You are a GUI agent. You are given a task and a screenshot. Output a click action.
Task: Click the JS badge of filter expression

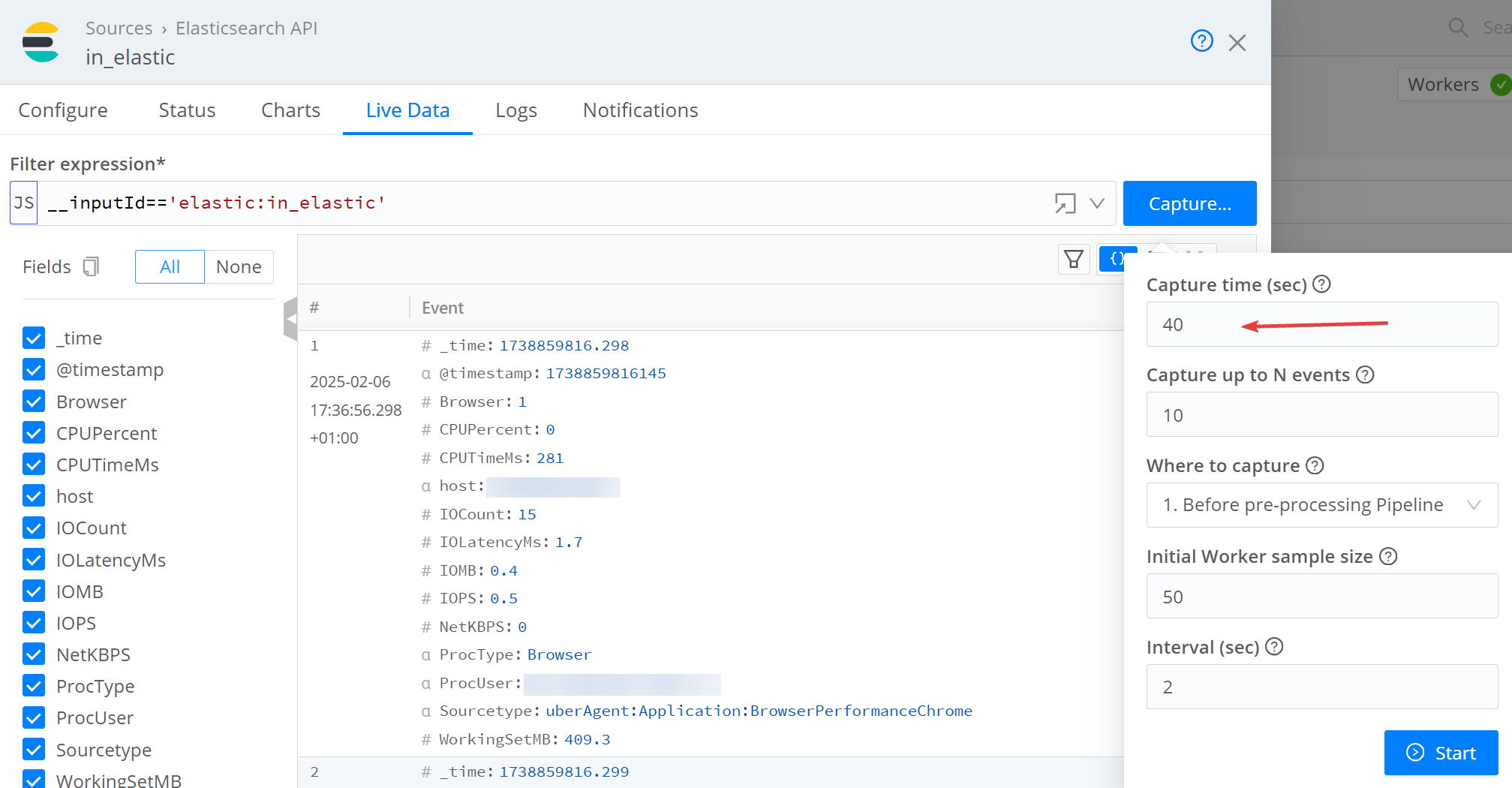24,203
